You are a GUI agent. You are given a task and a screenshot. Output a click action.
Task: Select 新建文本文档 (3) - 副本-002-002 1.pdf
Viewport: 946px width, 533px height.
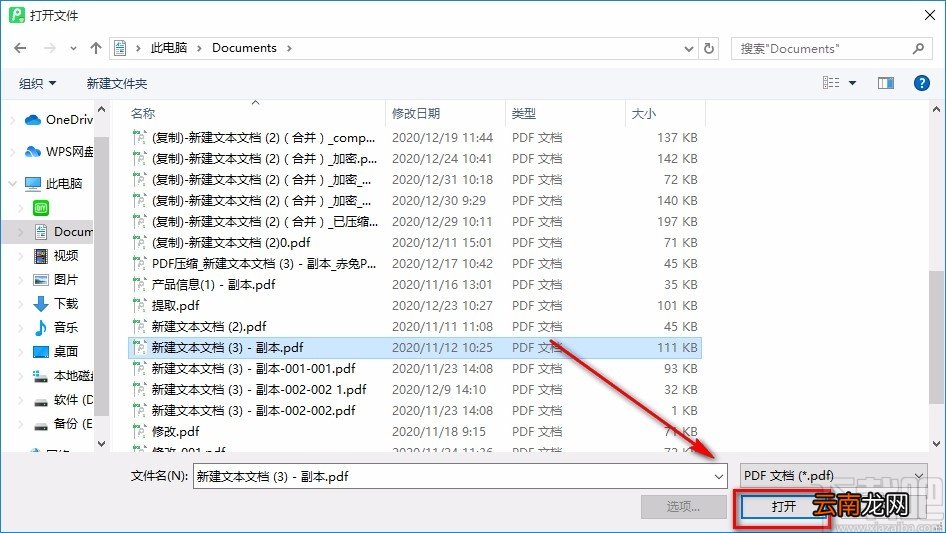point(415,390)
